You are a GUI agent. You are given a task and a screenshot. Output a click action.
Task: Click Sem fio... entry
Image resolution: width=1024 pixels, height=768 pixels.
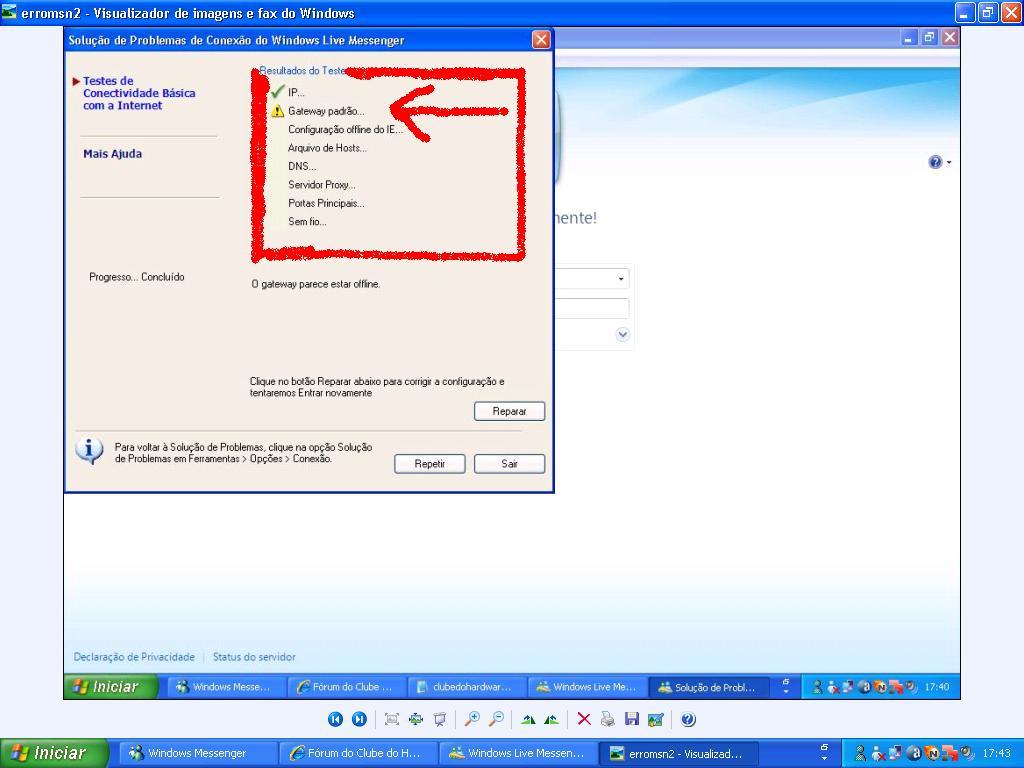click(307, 221)
